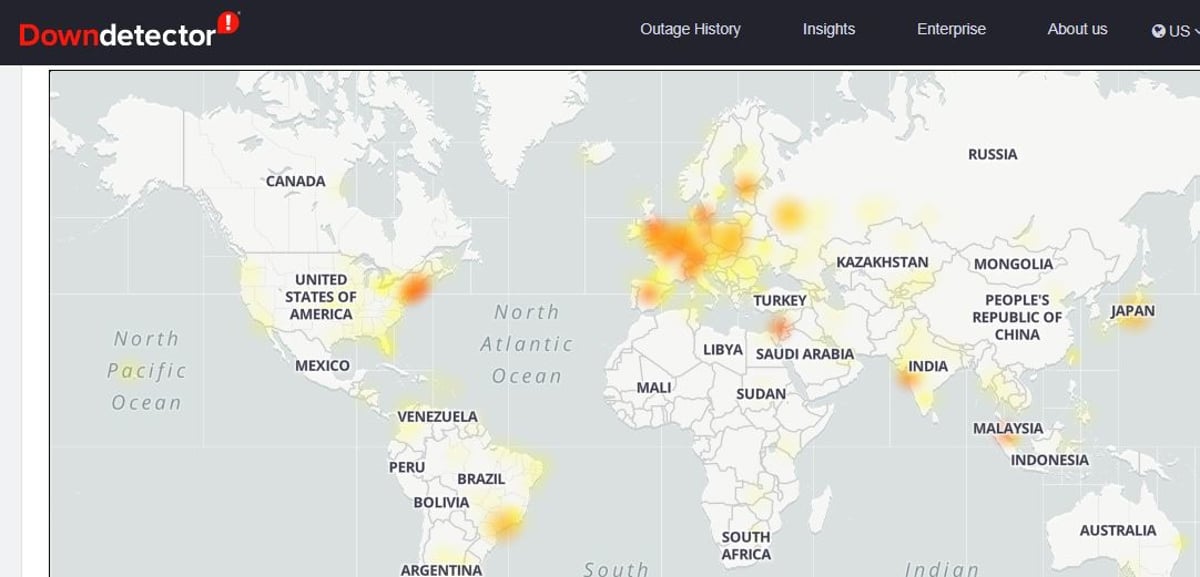
Task: Open the Outage History menu item
Action: [x=690, y=29]
